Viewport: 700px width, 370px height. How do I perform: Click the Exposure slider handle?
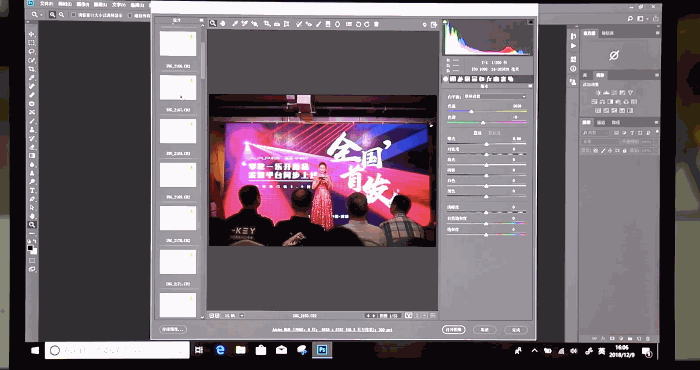[x=486, y=144]
